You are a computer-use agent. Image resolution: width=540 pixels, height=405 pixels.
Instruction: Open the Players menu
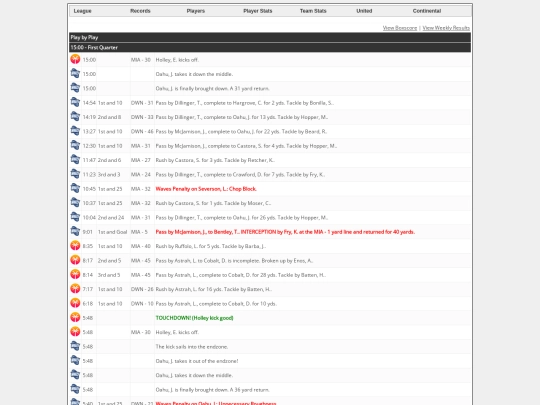tap(196, 11)
